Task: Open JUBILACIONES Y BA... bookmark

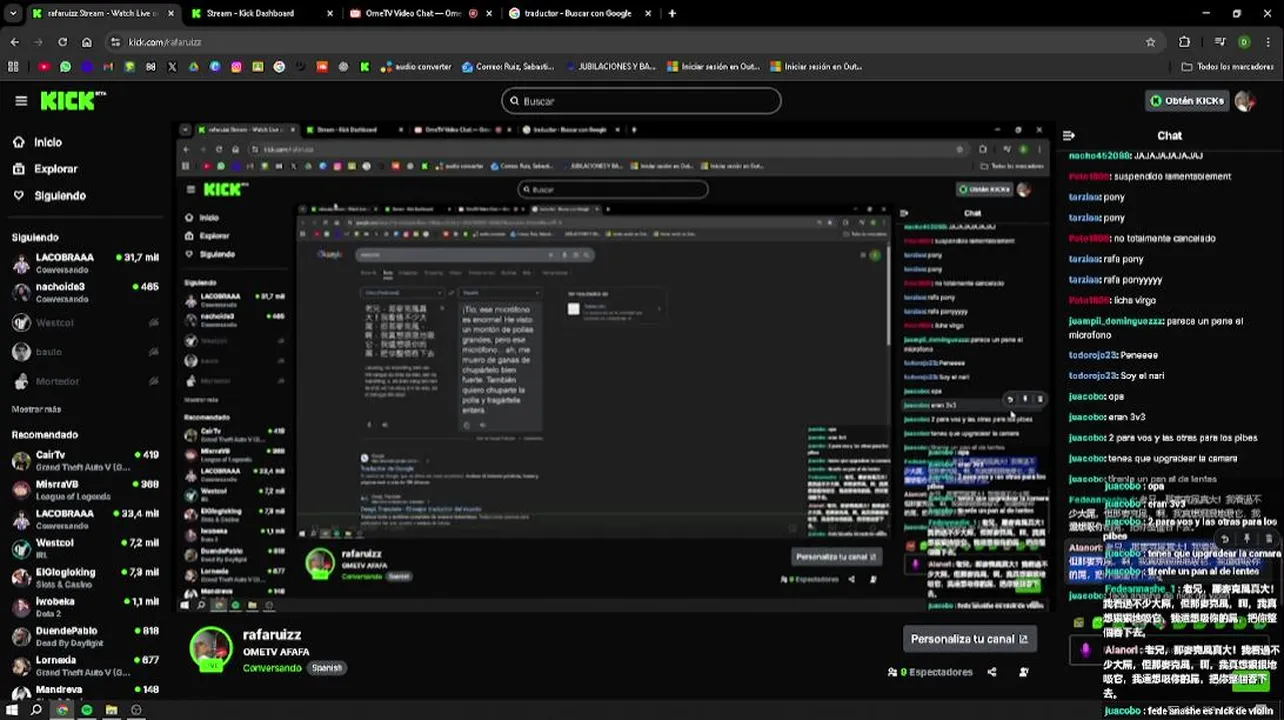Action: 609,67
